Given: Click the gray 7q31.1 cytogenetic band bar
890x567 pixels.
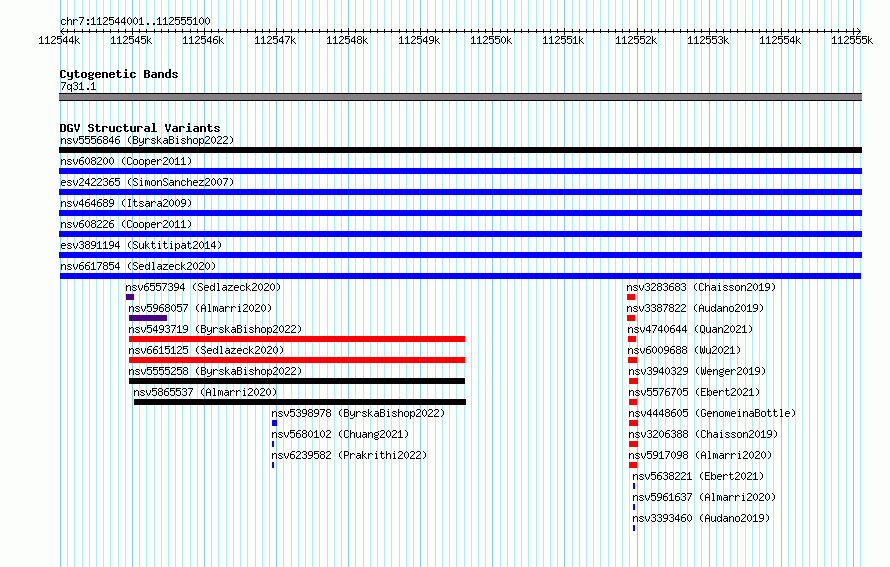Looking at the screenshot, I should pos(460,97).
